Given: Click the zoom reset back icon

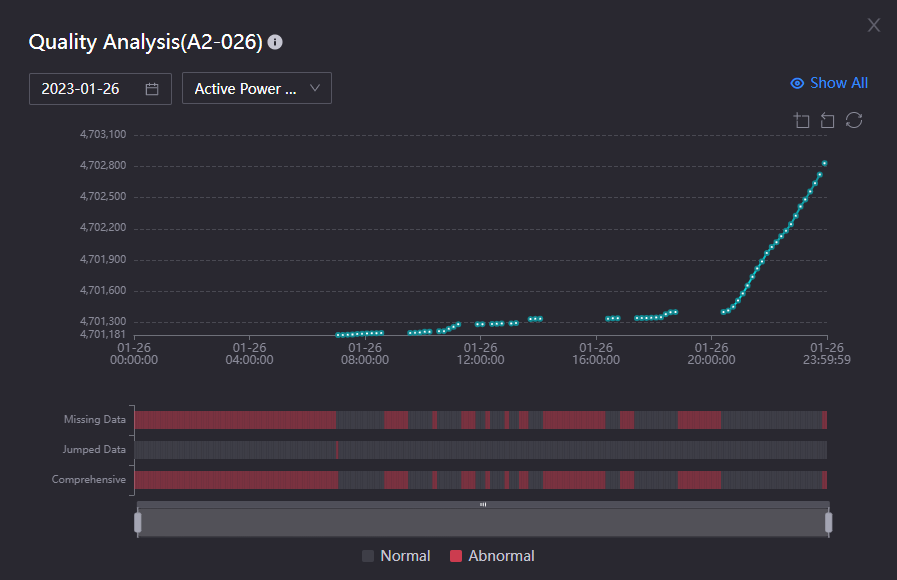Looking at the screenshot, I should [x=827, y=121].
